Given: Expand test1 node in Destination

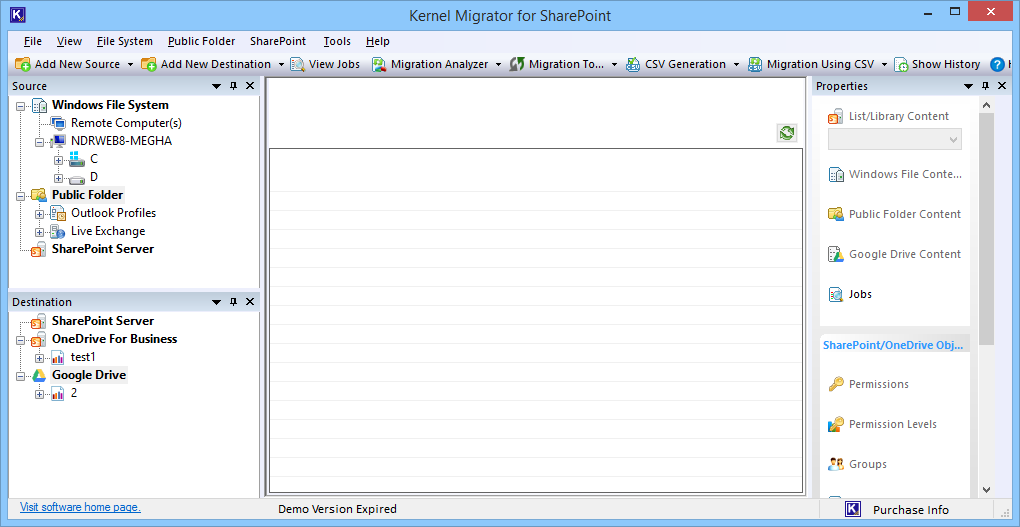Looking at the screenshot, I should tap(40, 358).
